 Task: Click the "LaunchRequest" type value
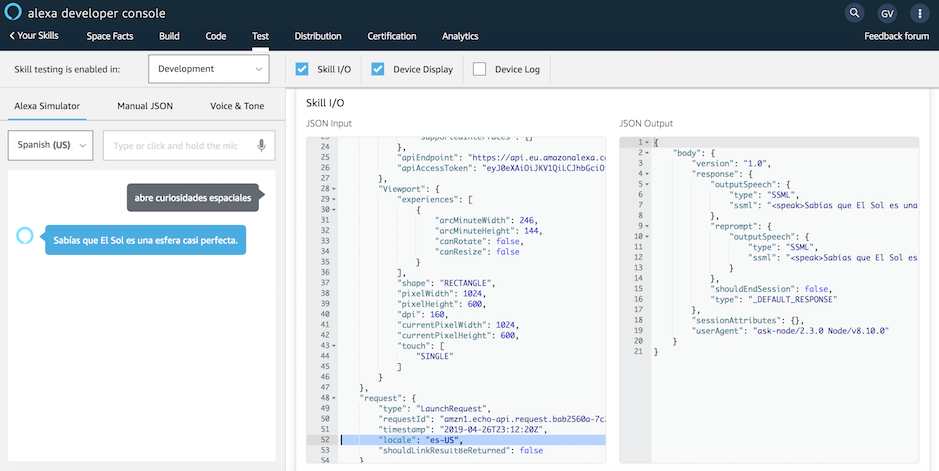[x=453, y=409]
